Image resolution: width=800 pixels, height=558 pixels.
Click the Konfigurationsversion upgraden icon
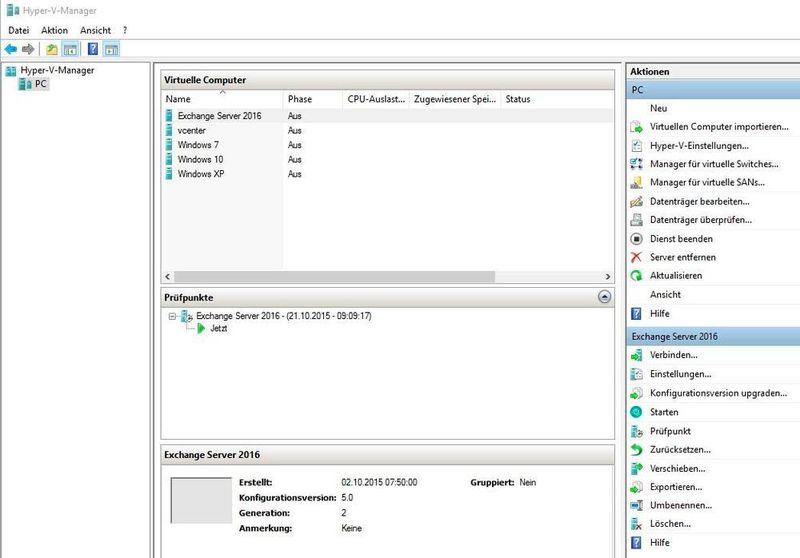636,393
